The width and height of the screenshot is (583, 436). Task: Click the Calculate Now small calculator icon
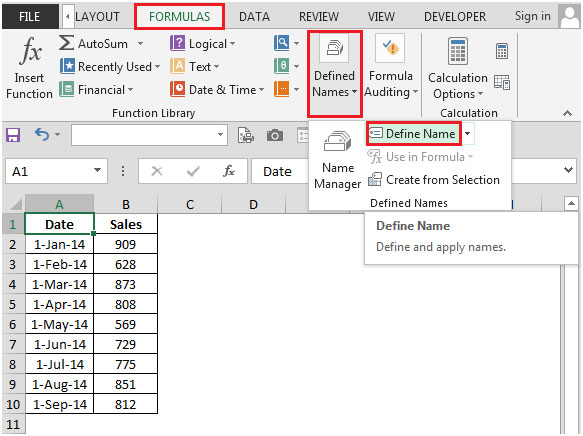pyautogui.click(x=502, y=51)
